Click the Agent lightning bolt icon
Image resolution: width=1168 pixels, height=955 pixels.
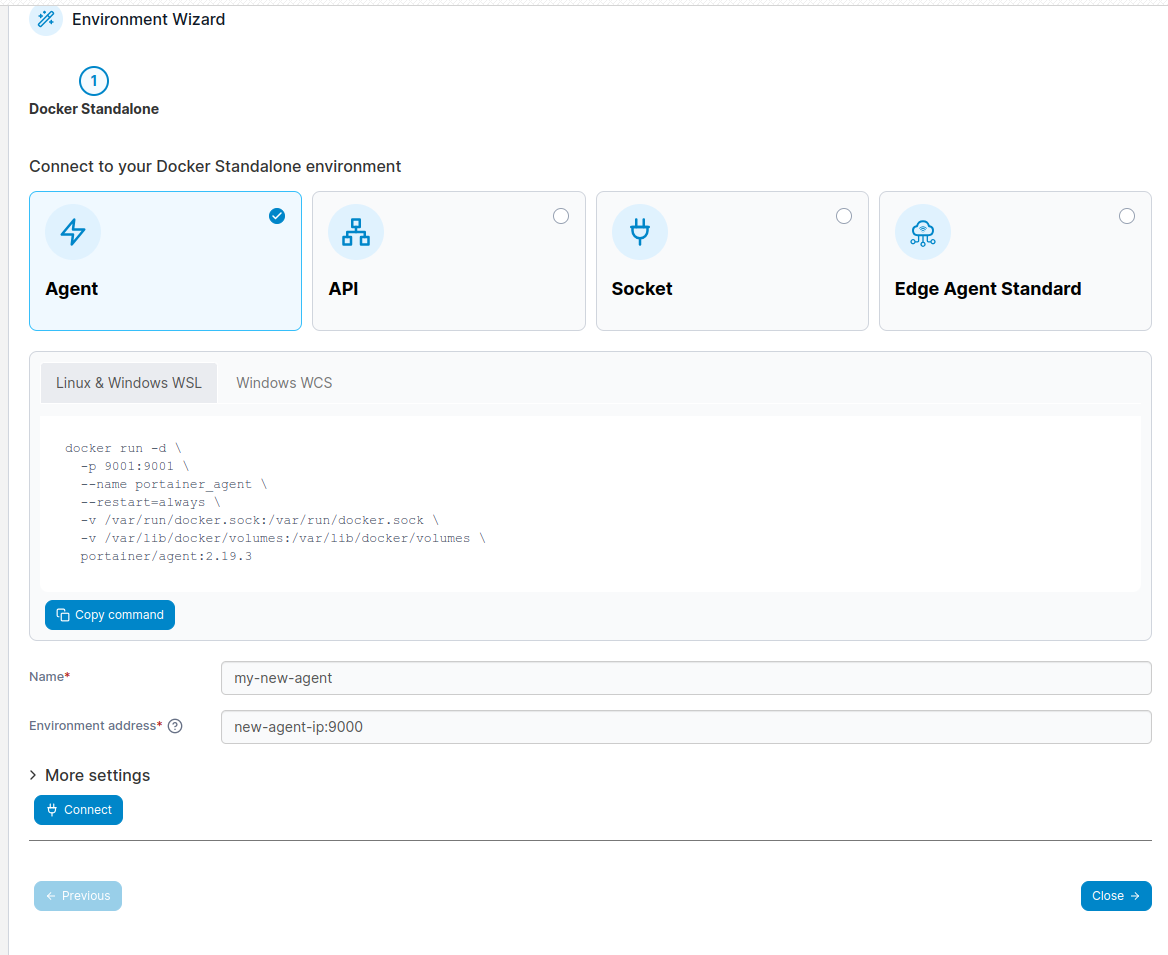coord(73,232)
